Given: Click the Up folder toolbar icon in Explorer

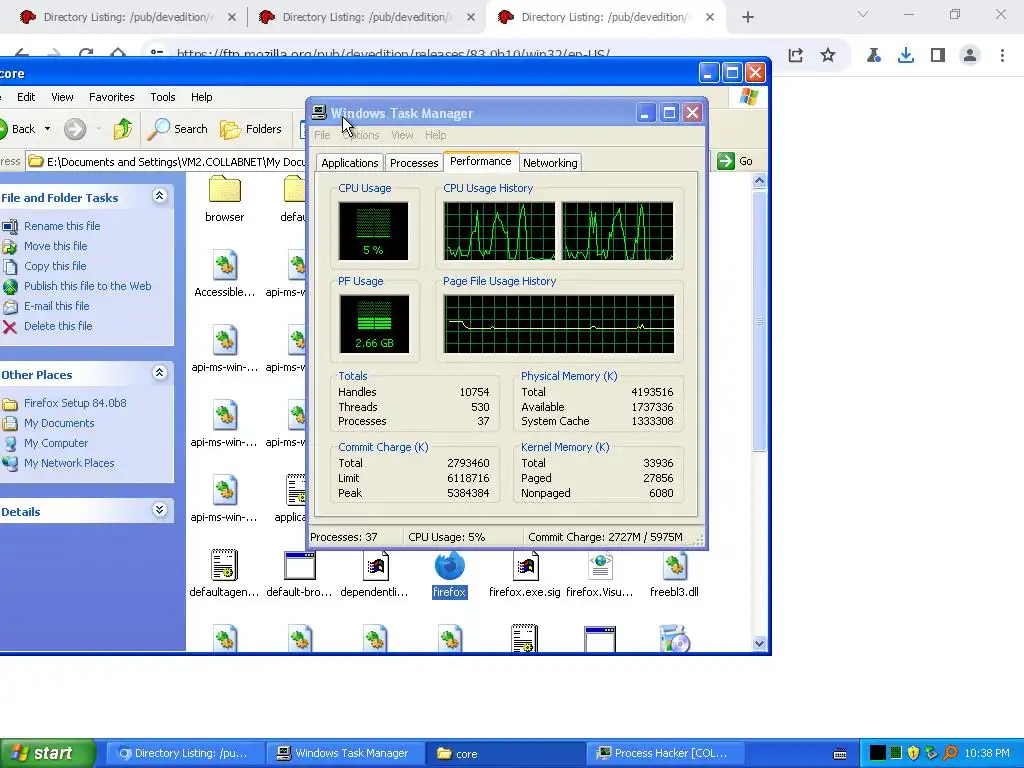Looking at the screenshot, I should coord(123,129).
